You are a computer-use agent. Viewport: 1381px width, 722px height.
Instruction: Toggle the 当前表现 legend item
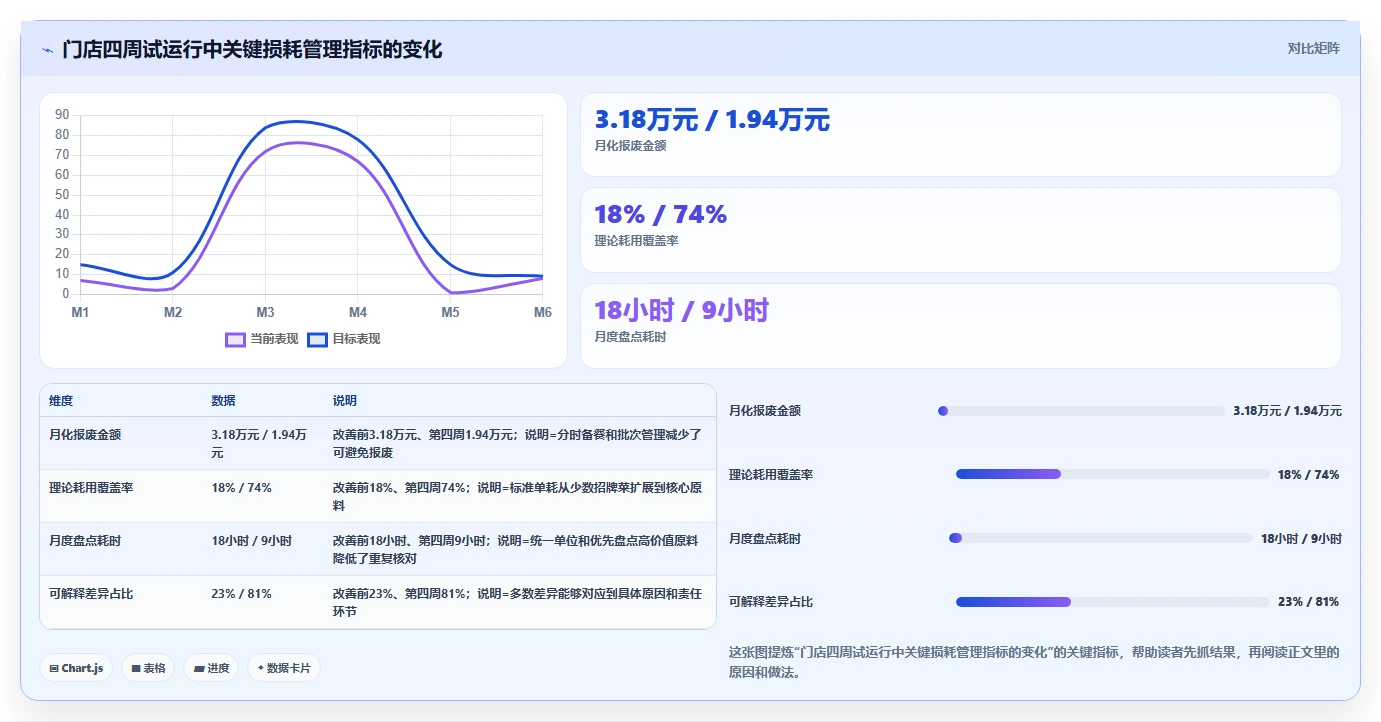coord(262,339)
